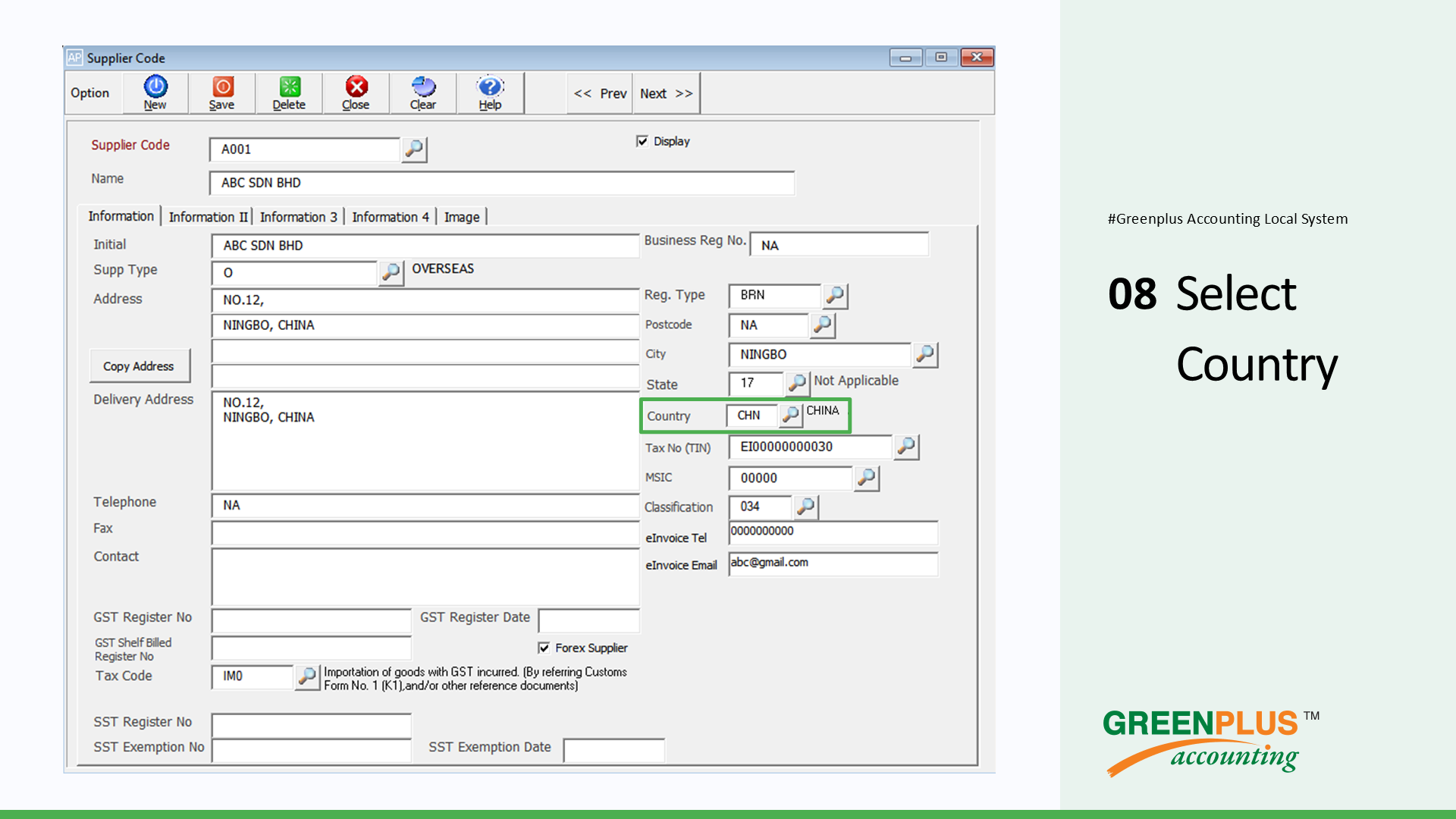Click the Delete toolbar icon
Screen dimensions: 1456x819
[289, 93]
